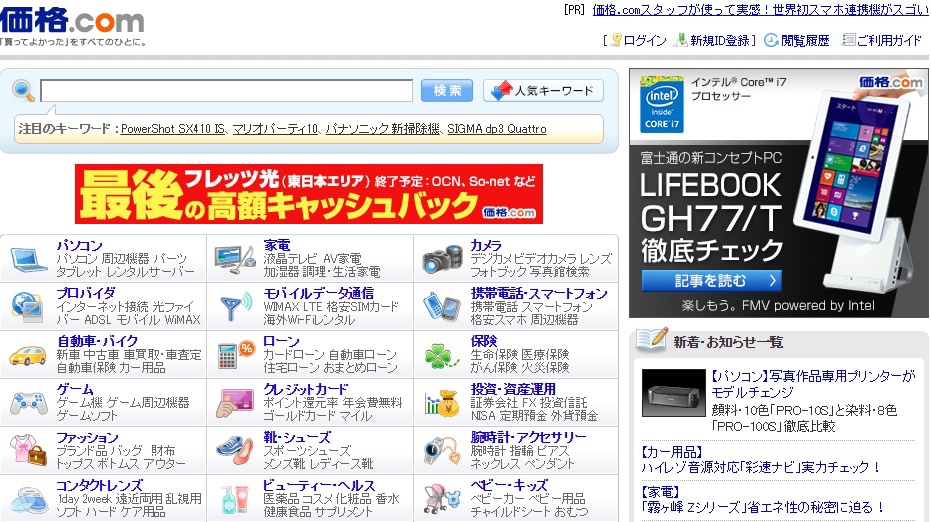Open the プロバイダ category heading
931x522 pixels.
pyautogui.click(x=86, y=293)
